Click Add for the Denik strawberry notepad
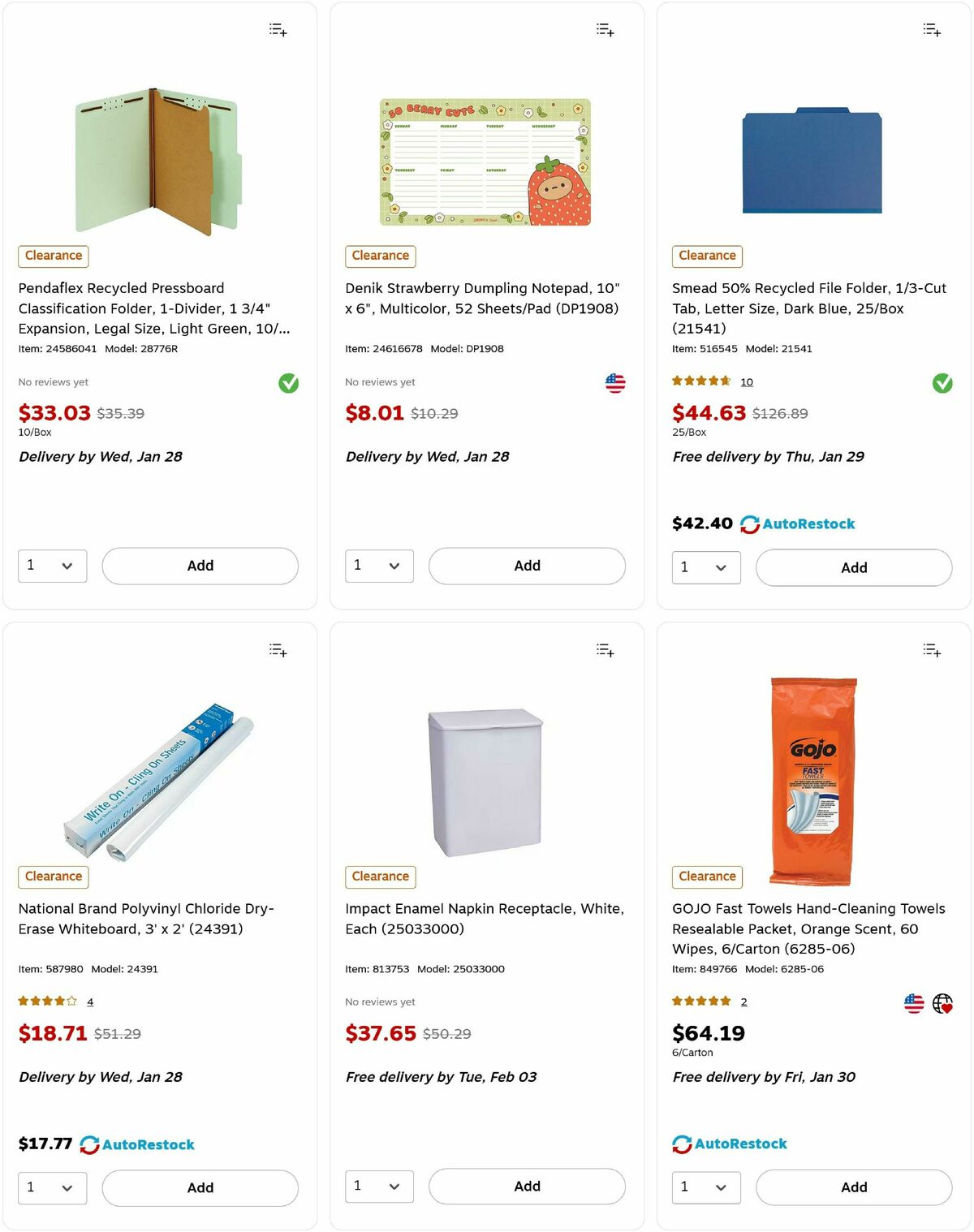 pos(526,566)
